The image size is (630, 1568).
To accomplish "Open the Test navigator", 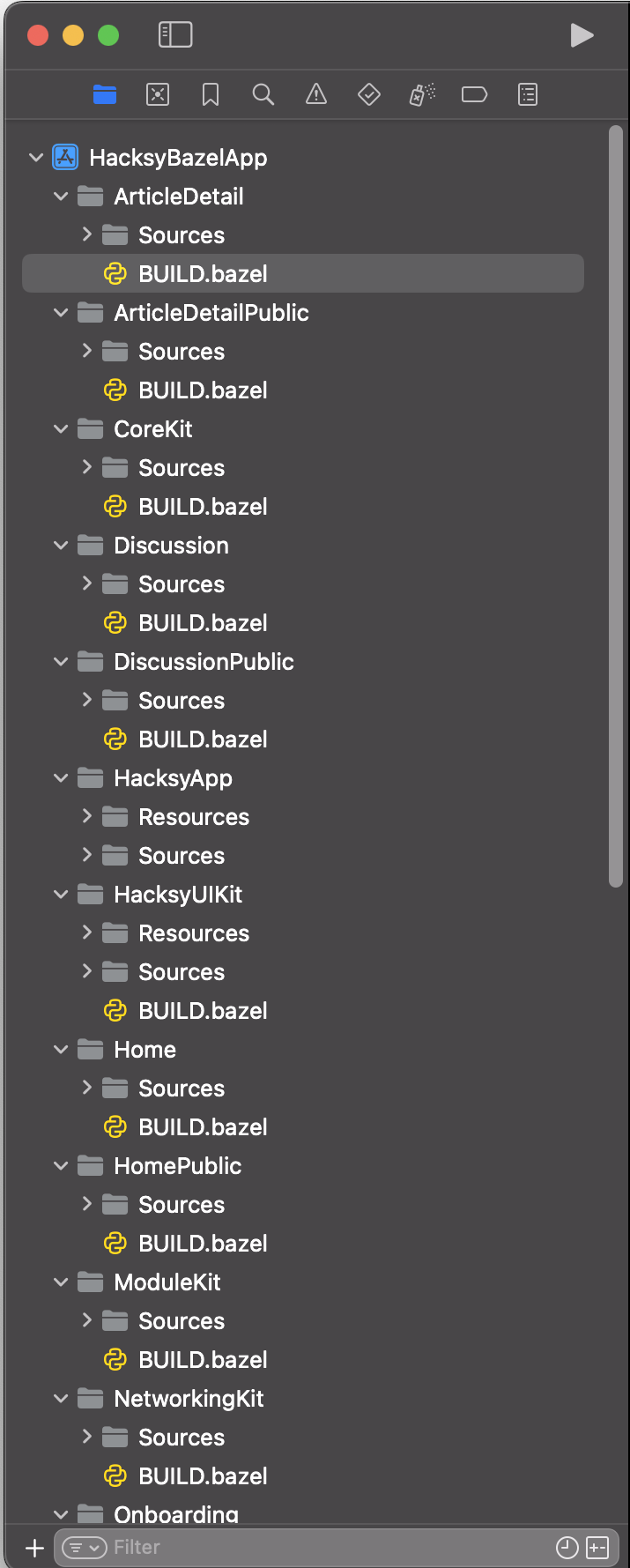I will (x=369, y=94).
